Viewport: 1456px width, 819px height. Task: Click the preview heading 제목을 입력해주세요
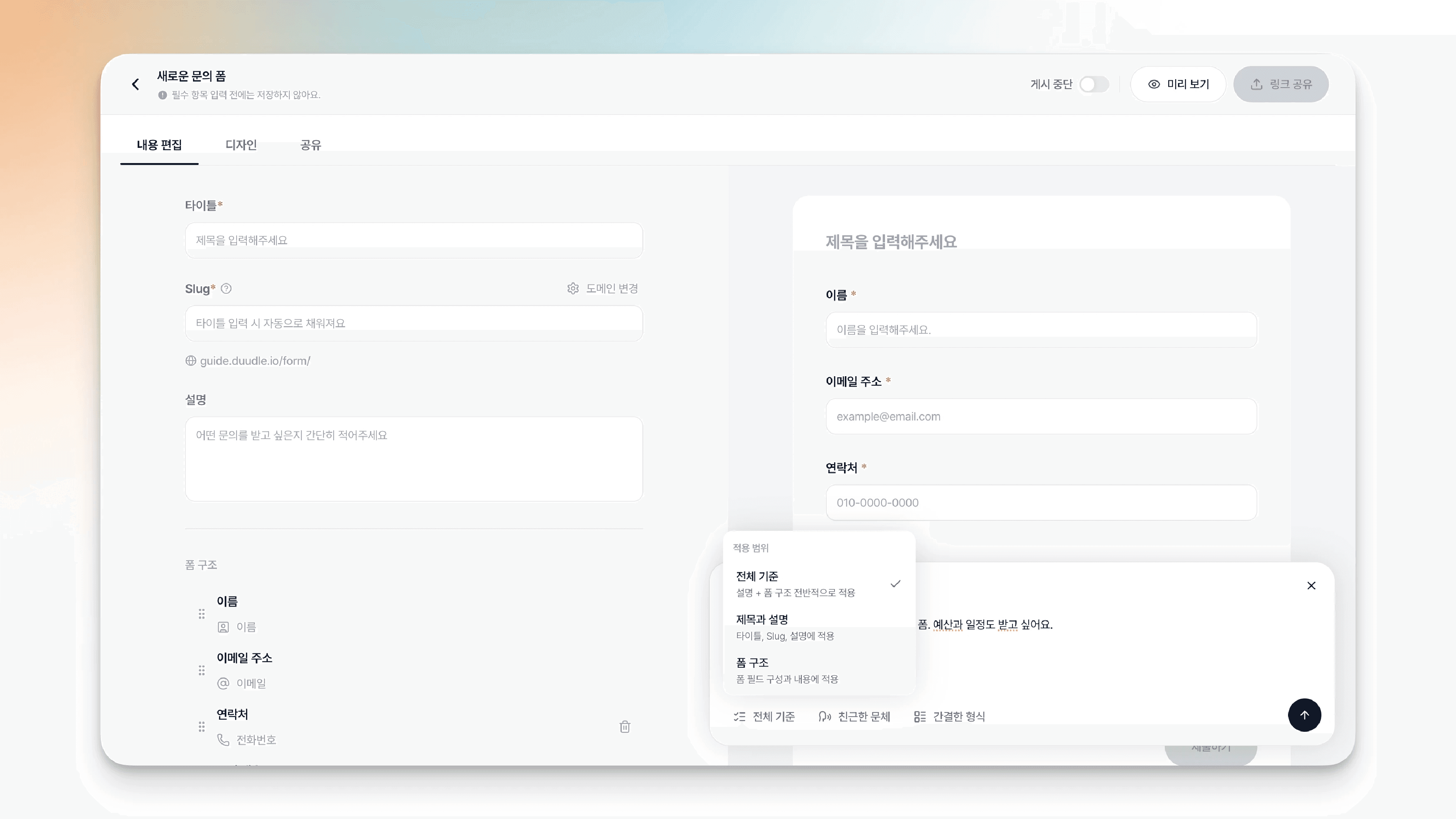[x=891, y=242]
